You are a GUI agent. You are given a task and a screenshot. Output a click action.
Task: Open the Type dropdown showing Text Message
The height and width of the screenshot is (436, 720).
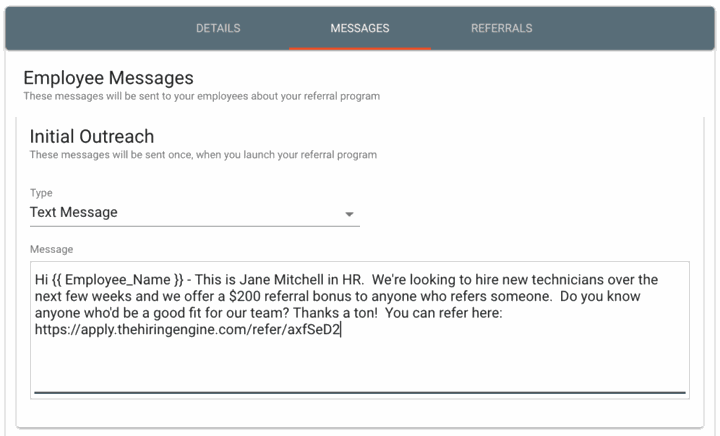(195, 212)
